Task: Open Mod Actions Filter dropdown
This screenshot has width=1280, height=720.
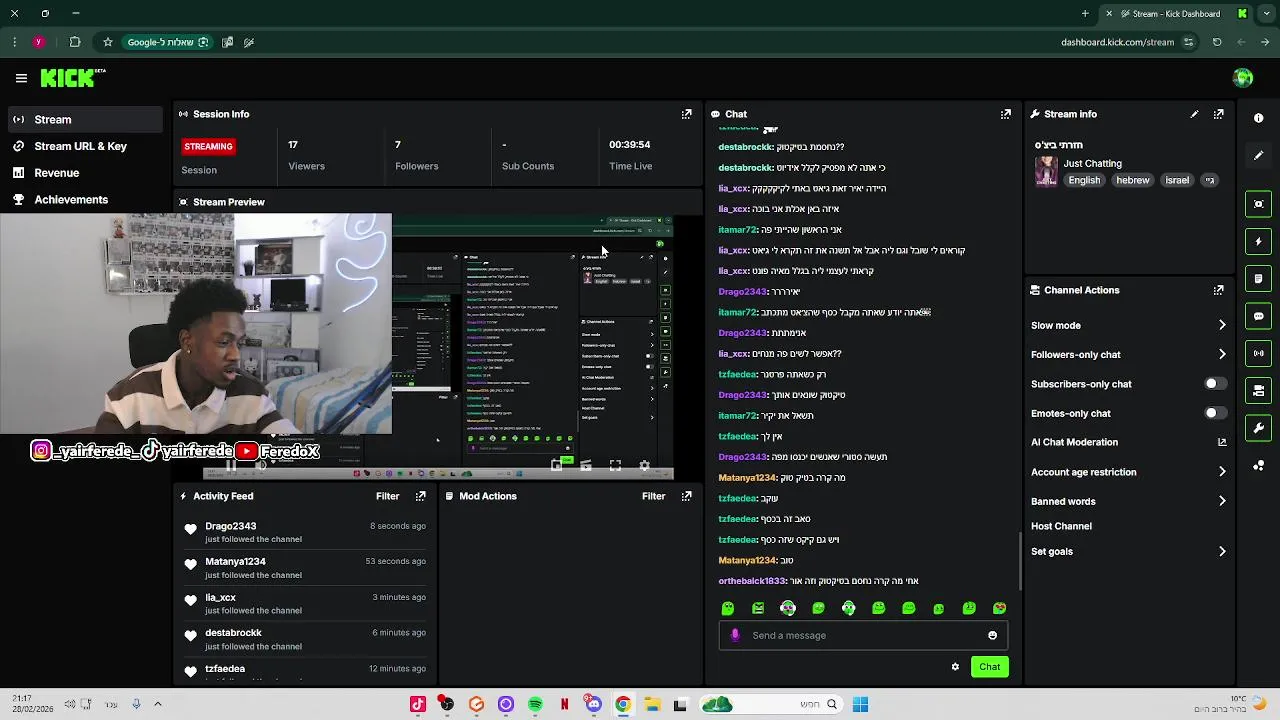Action: pyautogui.click(x=653, y=496)
